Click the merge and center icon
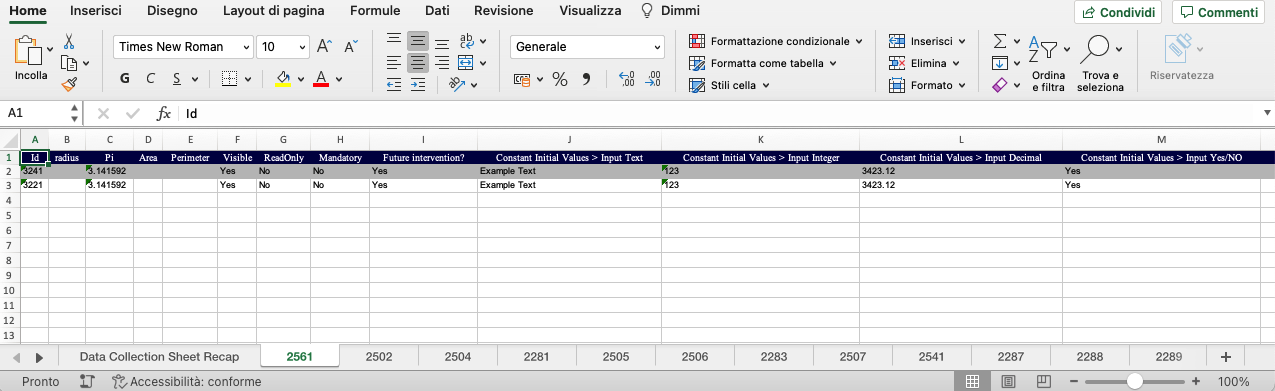The image size is (1275, 391). [465, 63]
